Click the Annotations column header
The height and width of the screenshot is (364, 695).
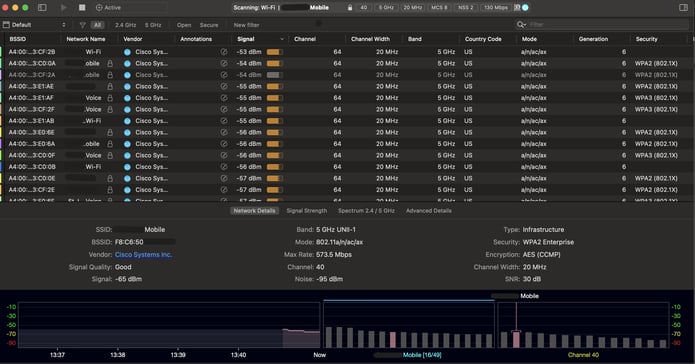pos(196,39)
